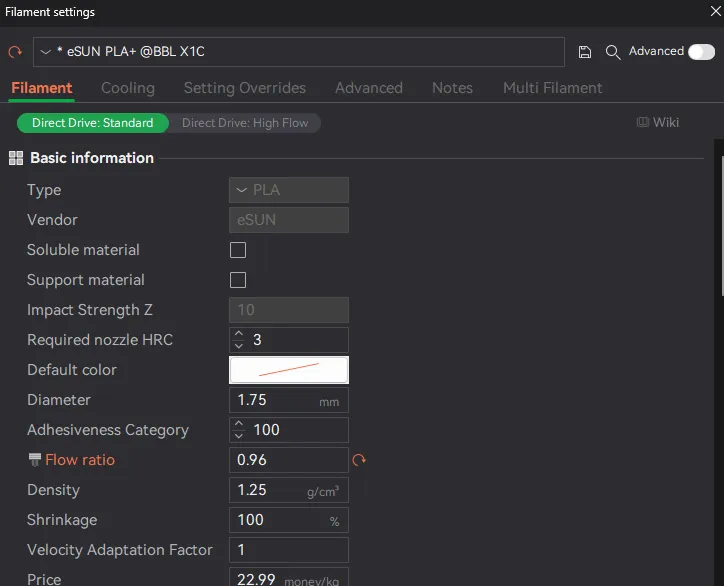Screen dimensions: 724x586
Task: Enable the Support material checkbox
Action: (238, 280)
